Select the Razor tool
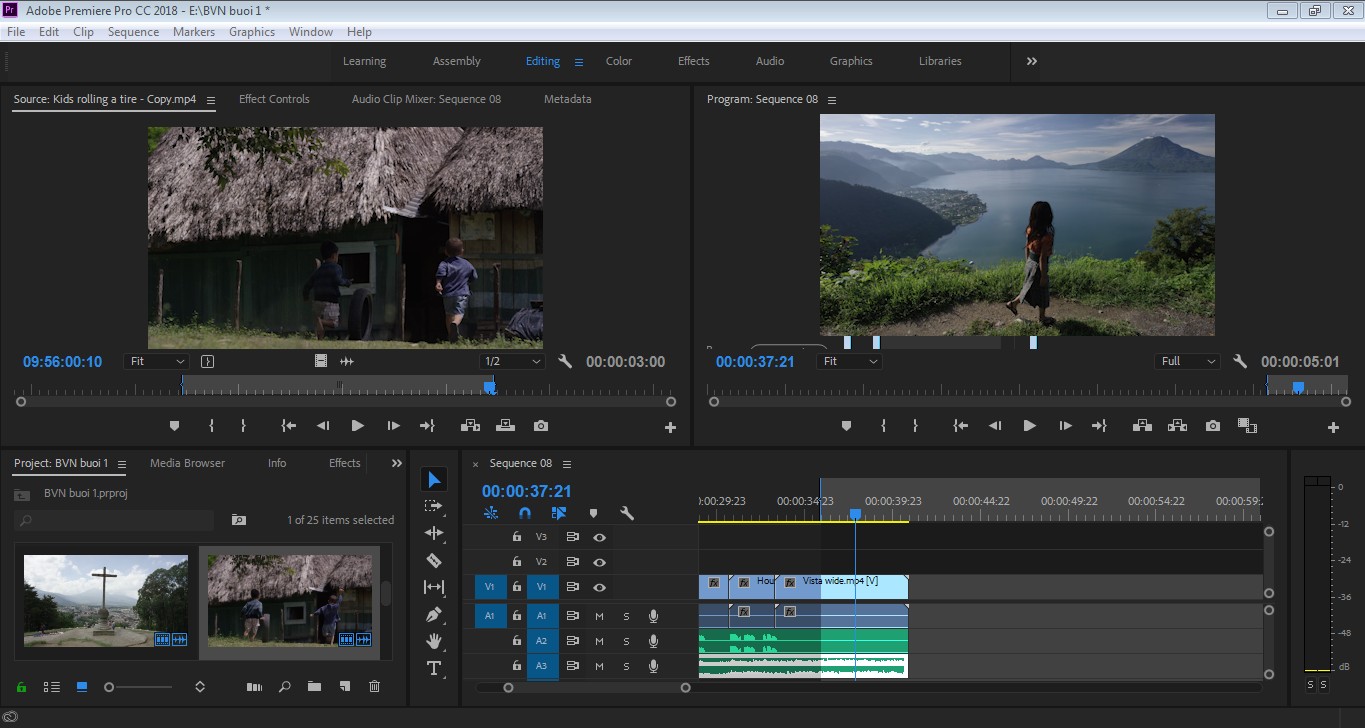 point(434,560)
